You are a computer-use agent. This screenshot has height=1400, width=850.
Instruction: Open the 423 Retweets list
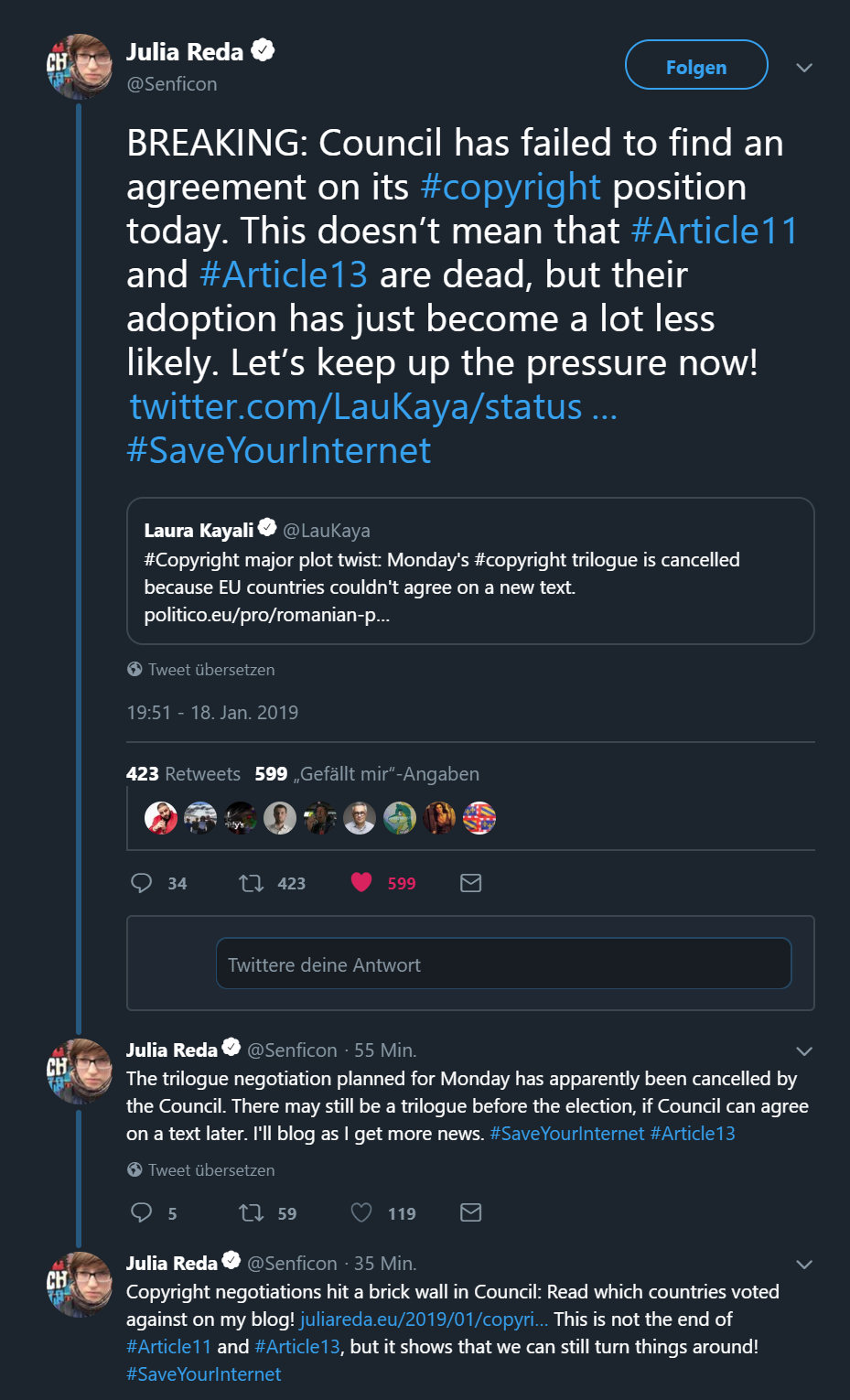coord(183,773)
